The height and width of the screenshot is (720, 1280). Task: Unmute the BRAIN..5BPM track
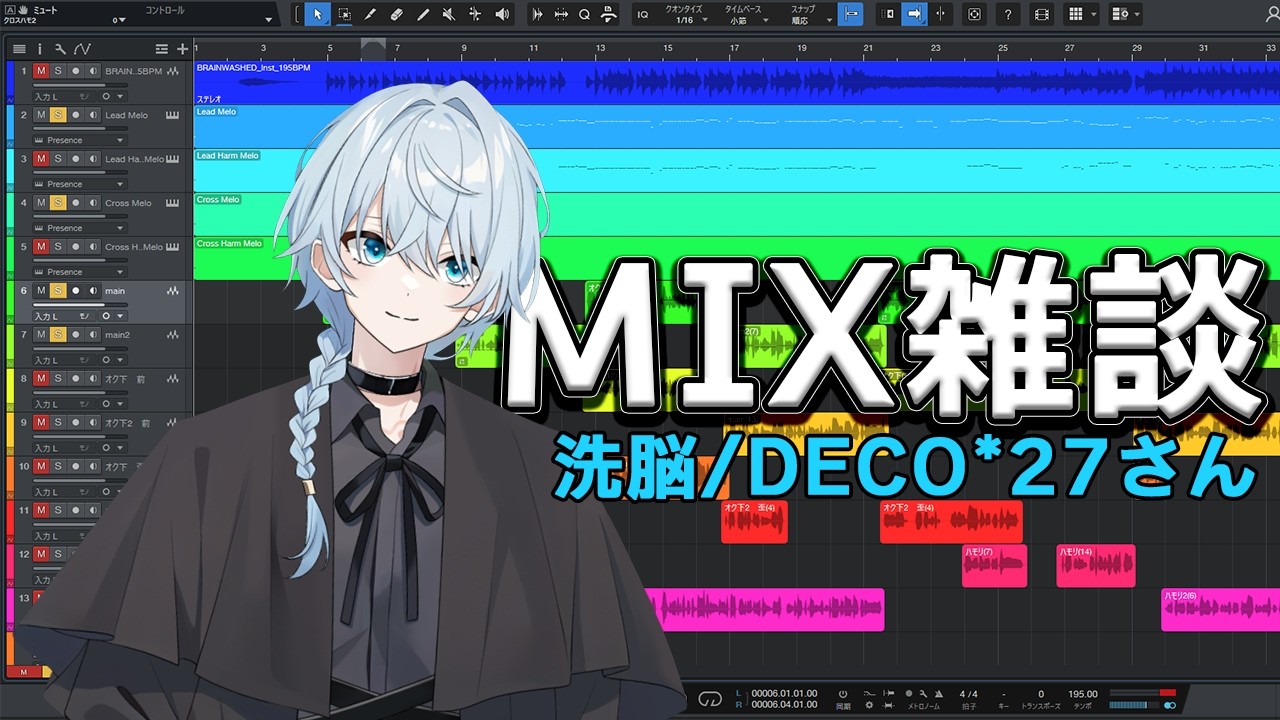point(41,71)
